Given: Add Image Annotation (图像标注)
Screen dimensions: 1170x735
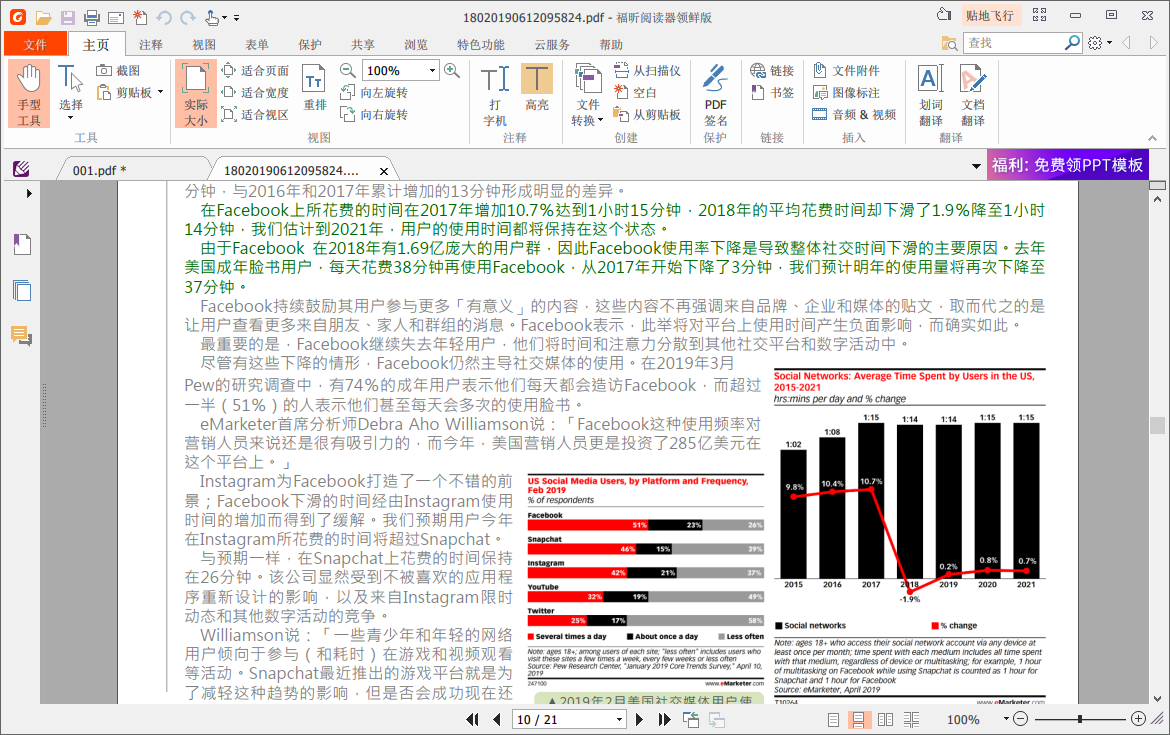Looking at the screenshot, I should (846, 93).
